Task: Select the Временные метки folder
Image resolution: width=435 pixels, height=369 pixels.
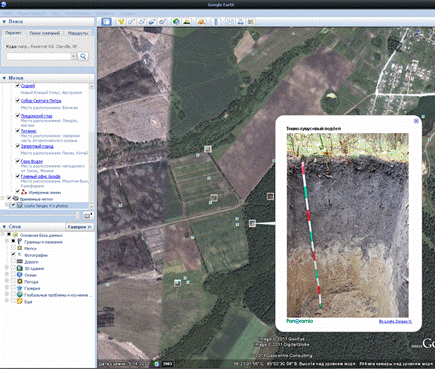Action: pos(36,199)
